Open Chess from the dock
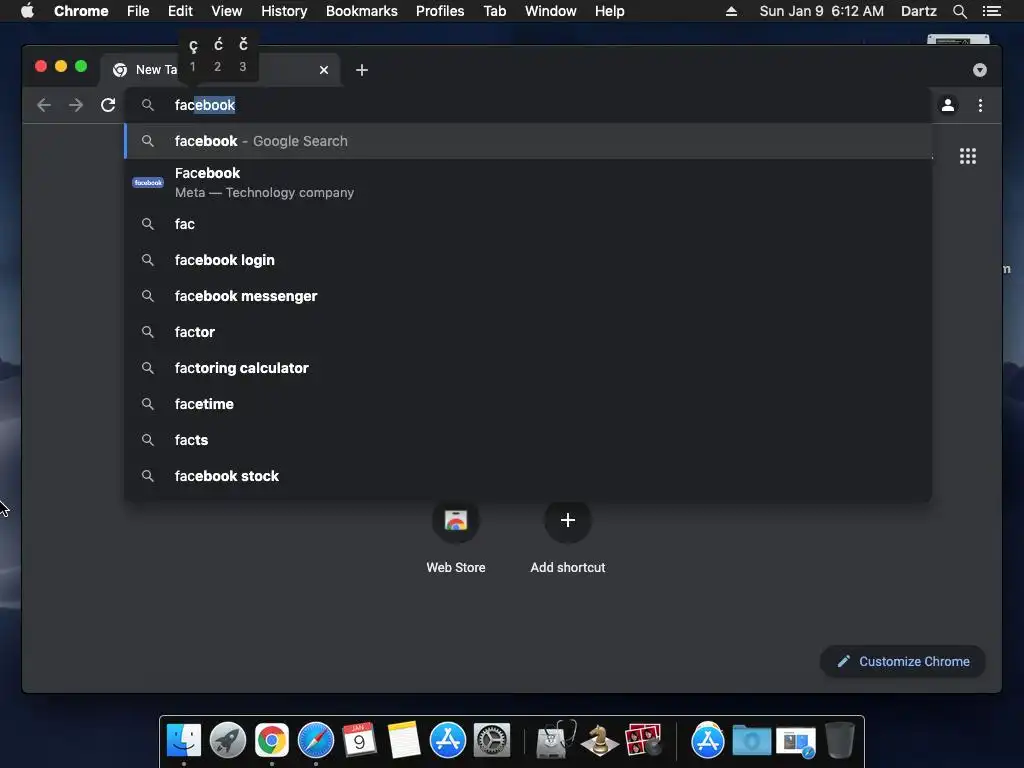The image size is (1024, 768). pyautogui.click(x=600, y=741)
